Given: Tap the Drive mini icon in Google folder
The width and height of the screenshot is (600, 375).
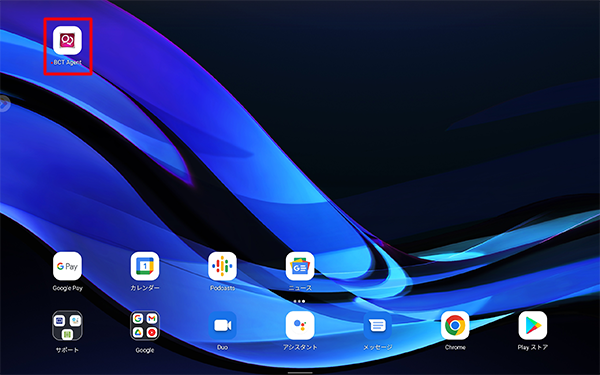Looking at the screenshot, I should (138, 333).
